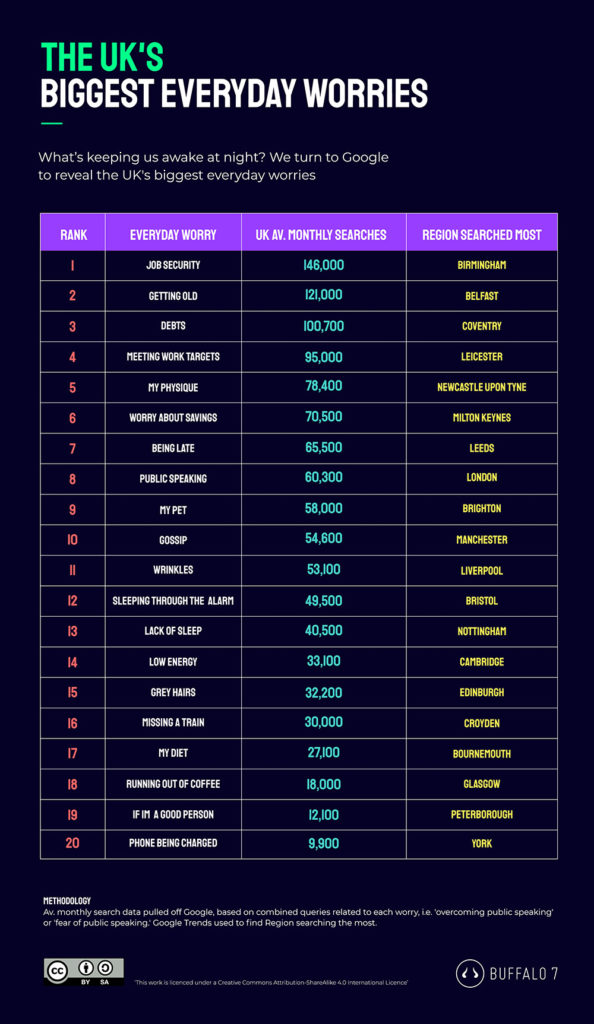Click the NEWCASTLE UPON TYNE region cell
This screenshot has width=594, height=1024.
pyautogui.click(x=482, y=387)
